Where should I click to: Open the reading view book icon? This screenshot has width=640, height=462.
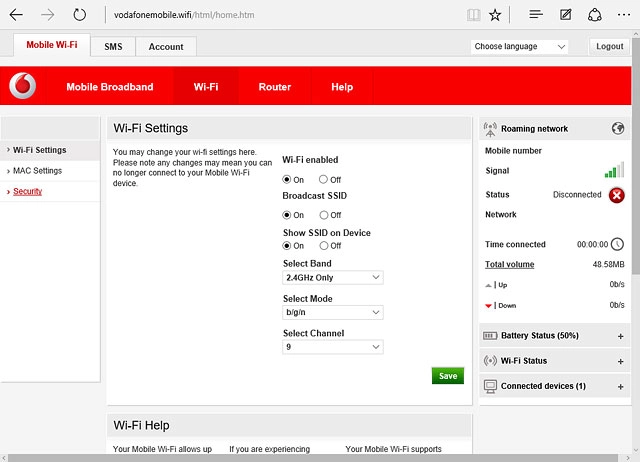pos(474,15)
